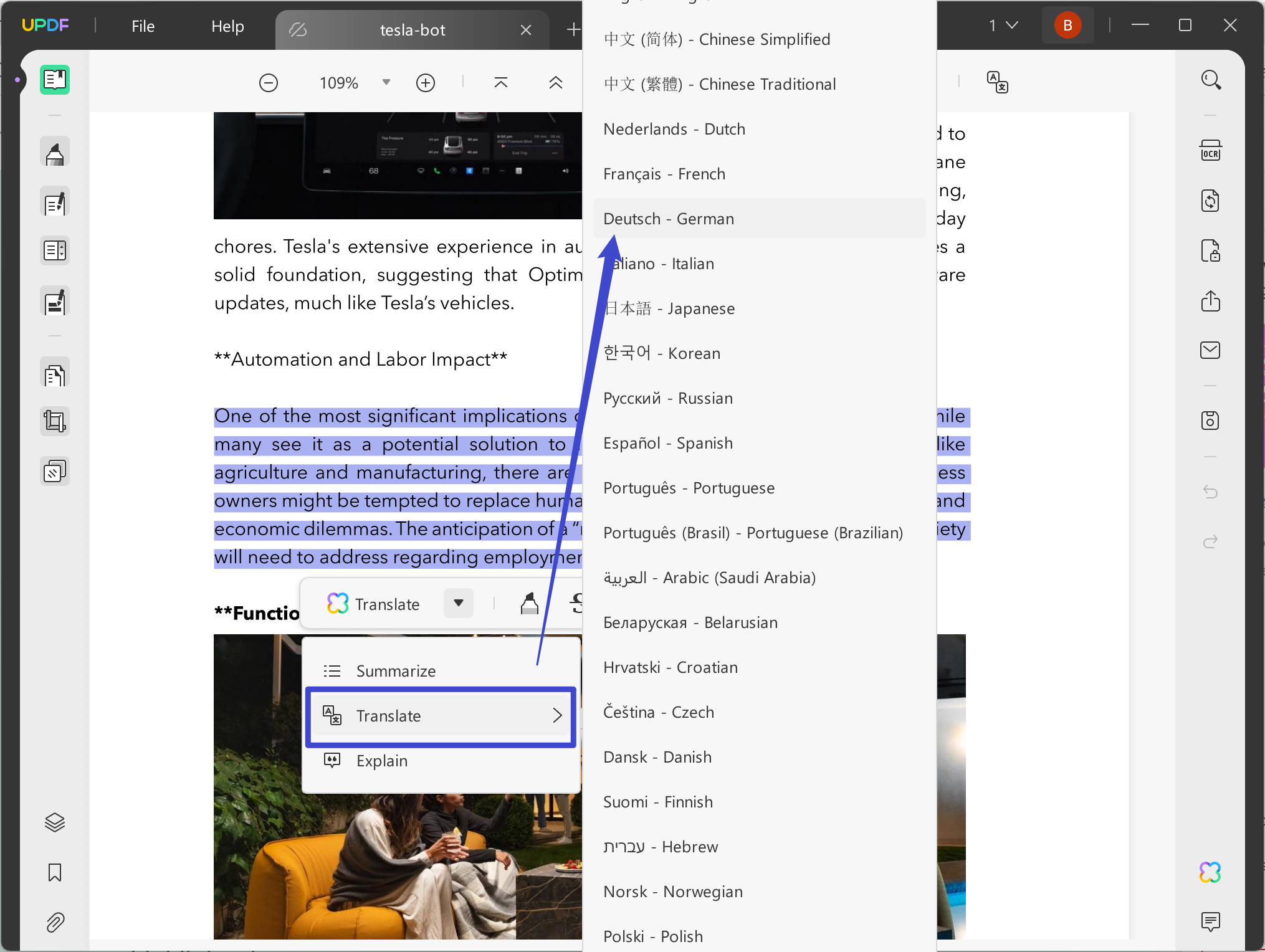
Task: Open the Organize Pages tool
Action: click(55, 374)
